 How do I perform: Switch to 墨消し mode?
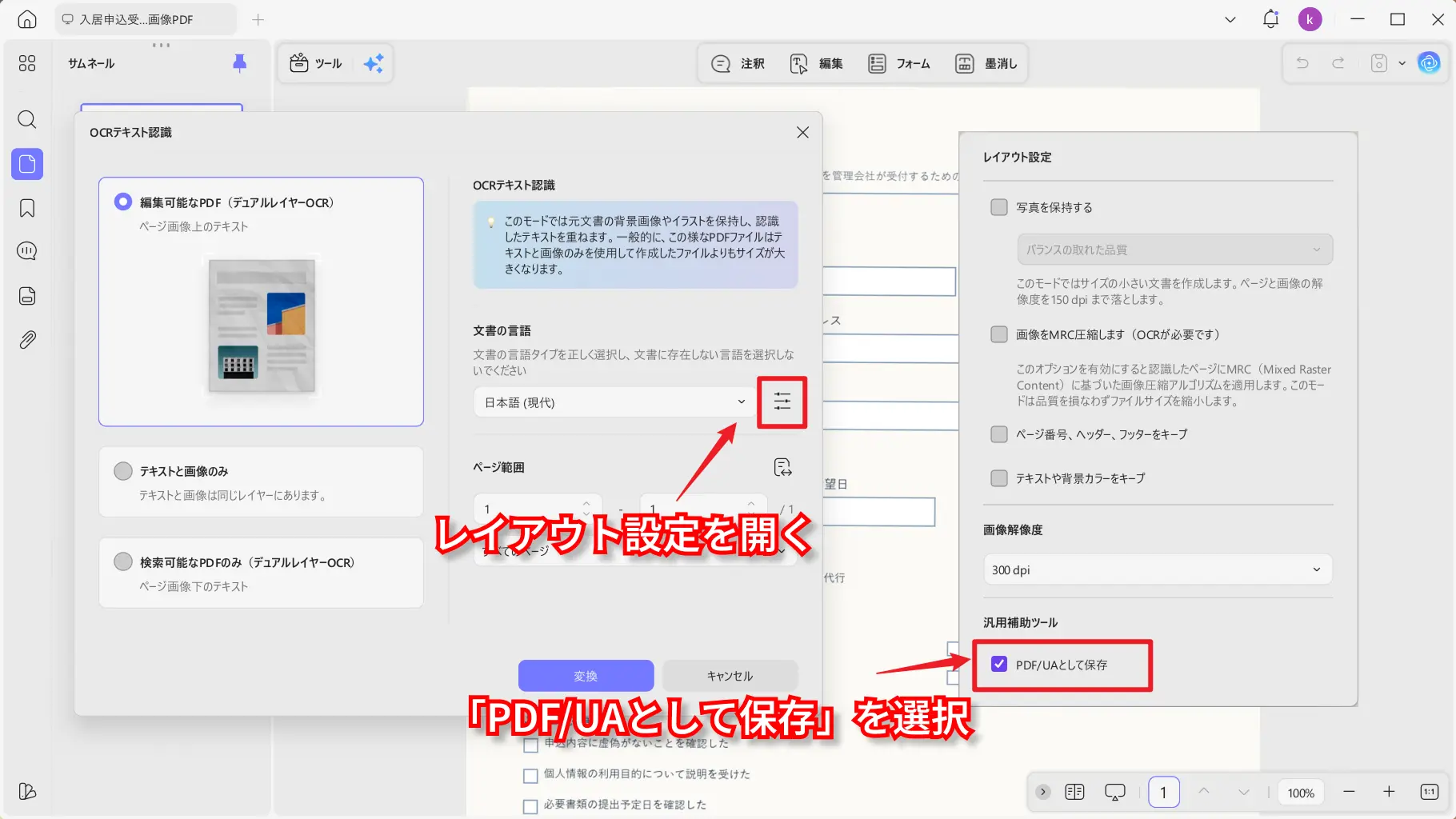[986, 63]
